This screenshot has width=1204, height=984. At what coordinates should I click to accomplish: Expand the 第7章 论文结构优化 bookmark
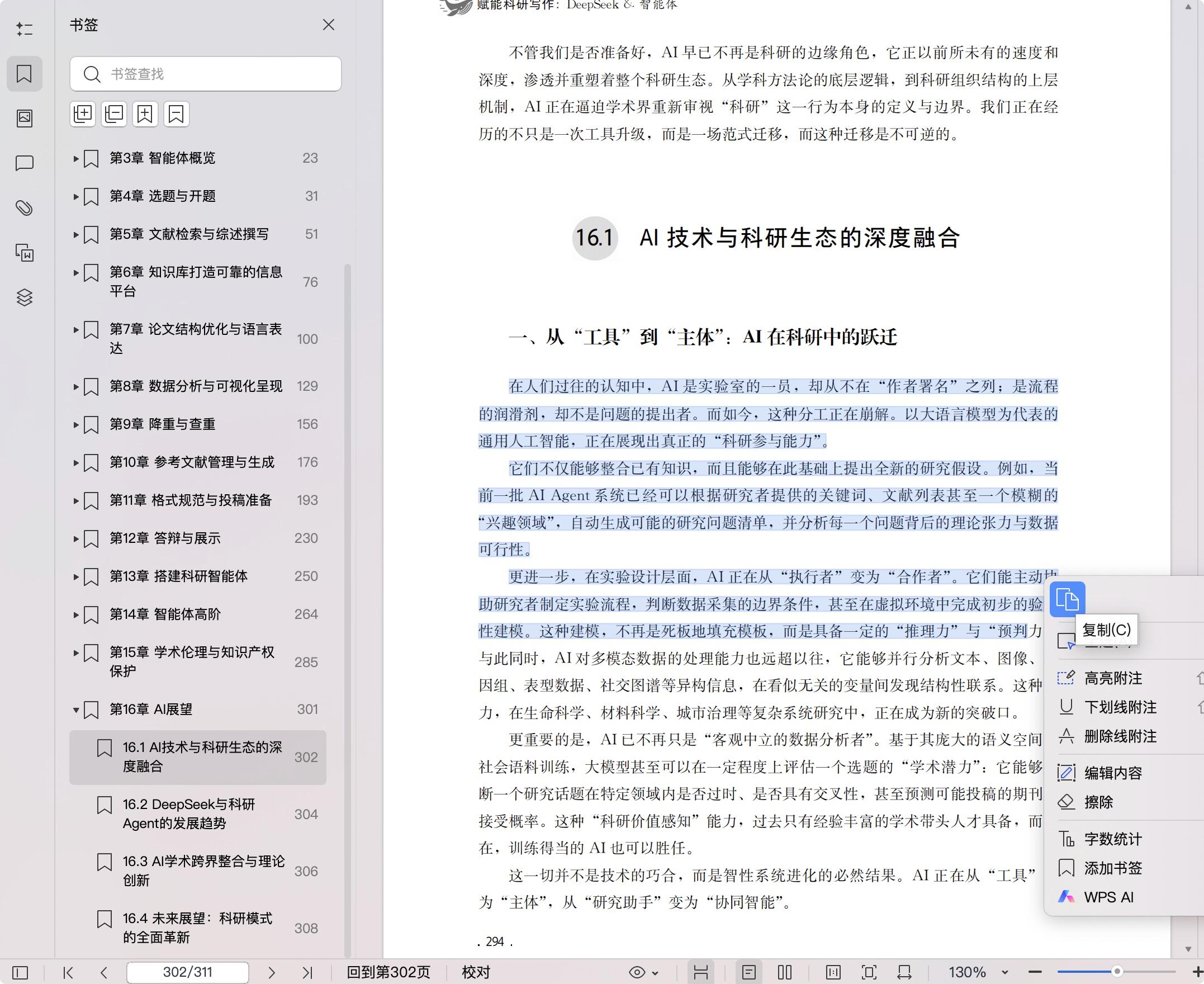pyautogui.click(x=76, y=329)
